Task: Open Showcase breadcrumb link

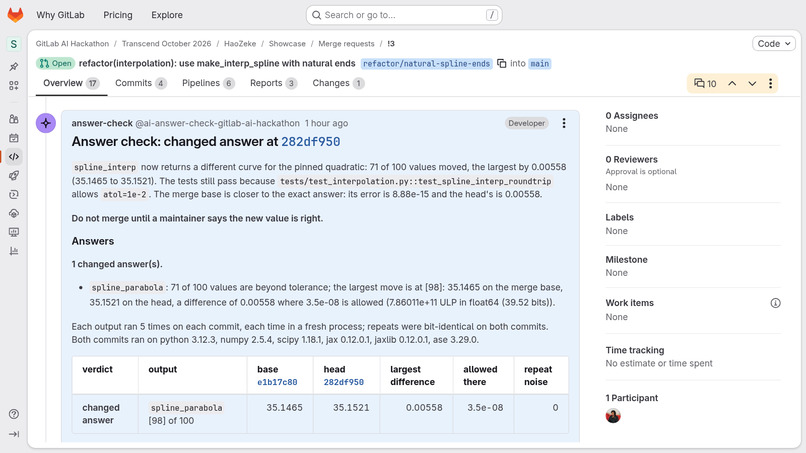Action: click(x=287, y=44)
